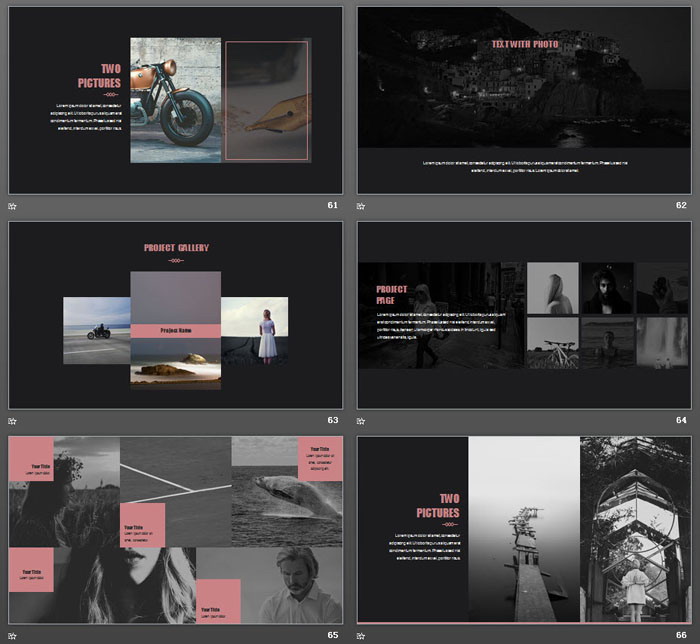700x644 pixels.
Task: Click the animation star icon under slide 62
Action: click(x=362, y=206)
